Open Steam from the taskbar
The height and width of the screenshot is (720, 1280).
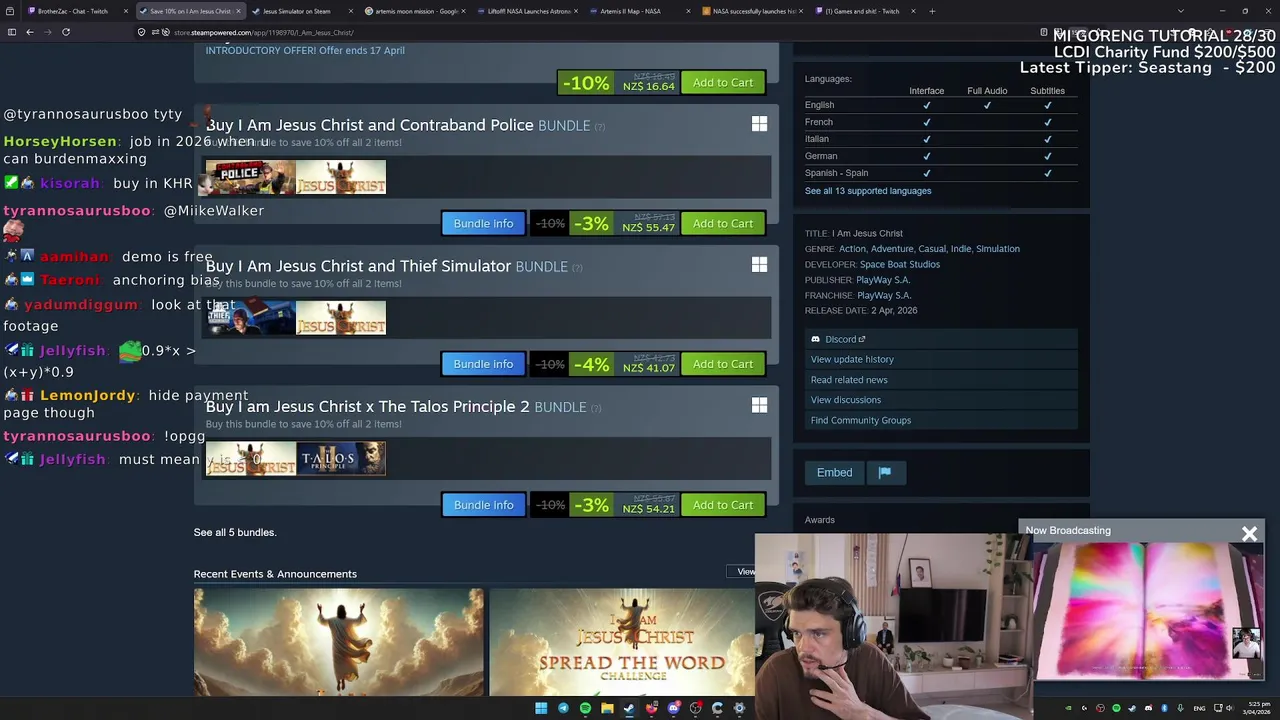[x=629, y=708]
